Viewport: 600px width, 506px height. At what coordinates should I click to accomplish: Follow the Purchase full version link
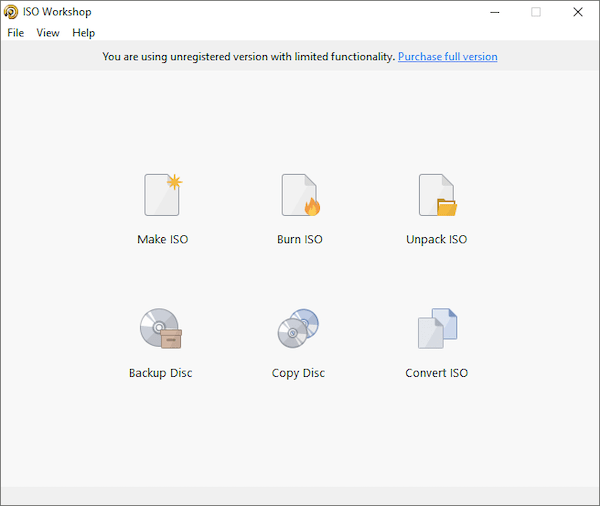447,57
